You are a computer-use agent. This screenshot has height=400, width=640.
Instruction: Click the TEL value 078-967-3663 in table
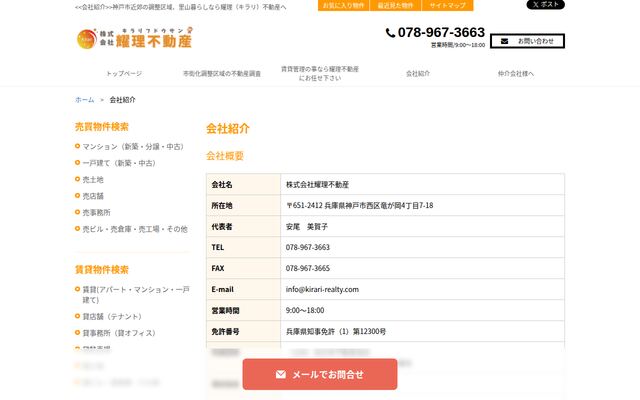pos(307,247)
